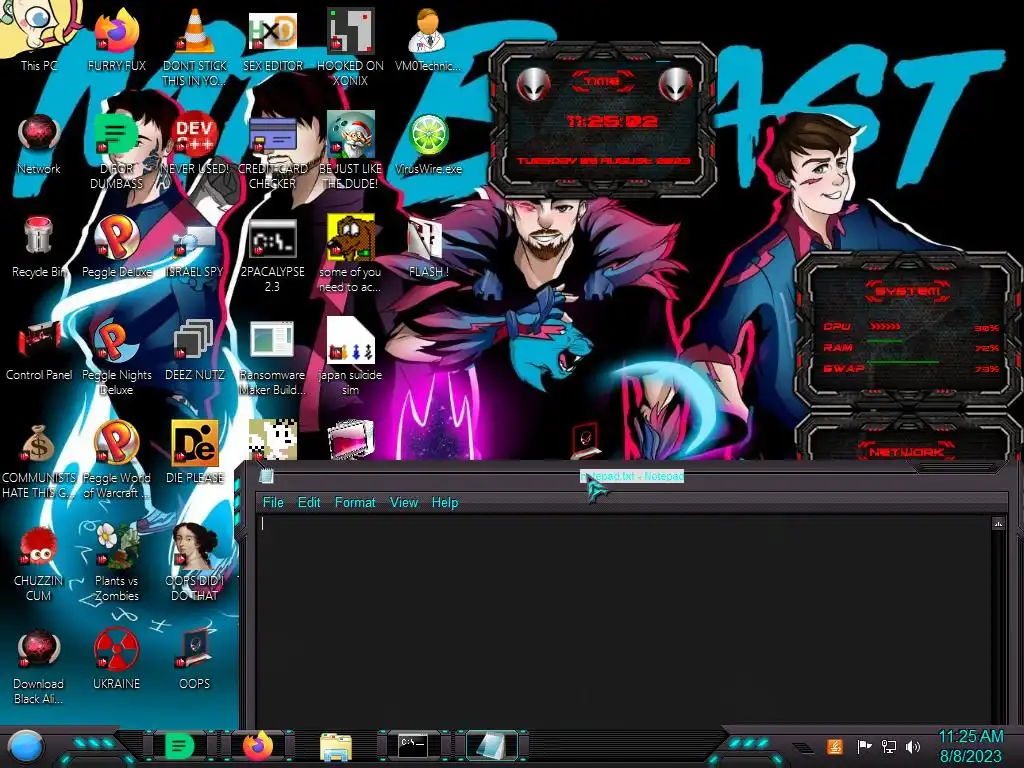Image resolution: width=1024 pixels, height=768 pixels.
Task: Open Notepad's View menu
Action: (404, 502)
